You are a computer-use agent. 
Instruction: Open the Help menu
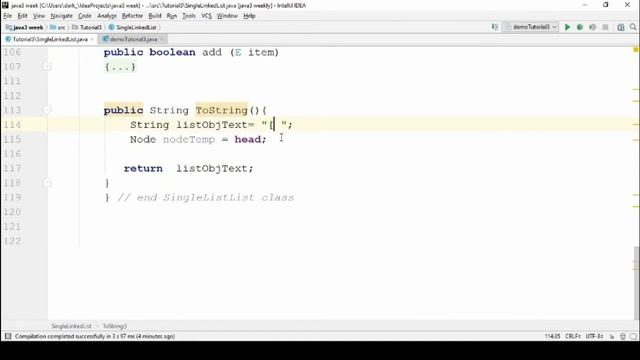coord(249,16)
